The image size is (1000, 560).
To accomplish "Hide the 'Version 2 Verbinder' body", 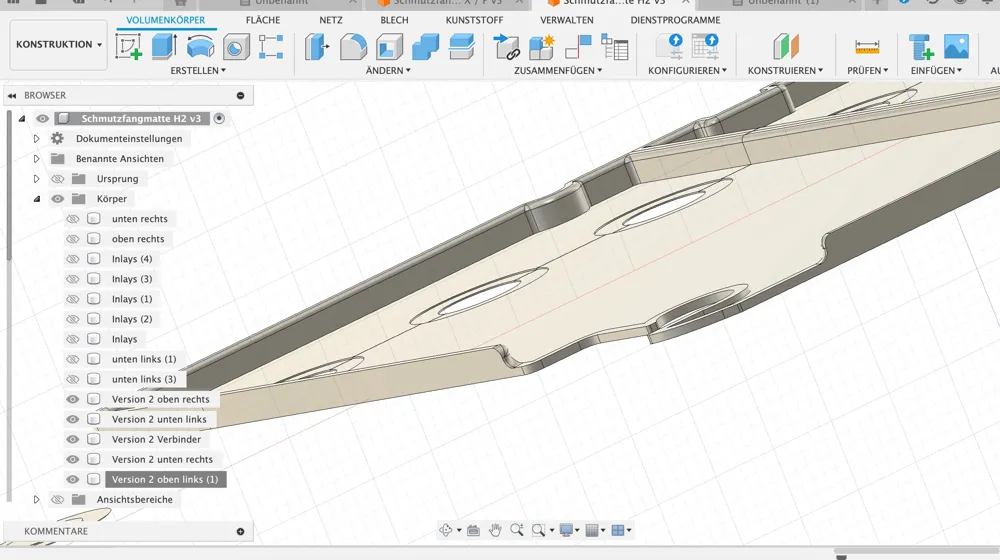I will click(73, 439).
